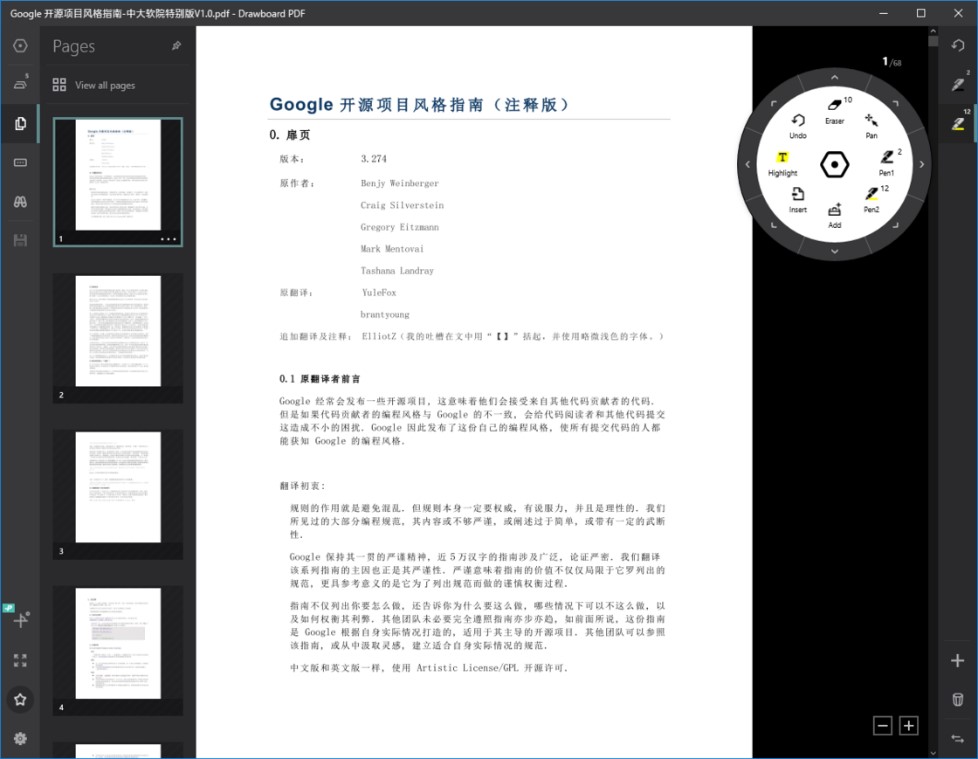Select page 4 thumbnail
The height and width of the screenshot is (759, 978).
118,650
